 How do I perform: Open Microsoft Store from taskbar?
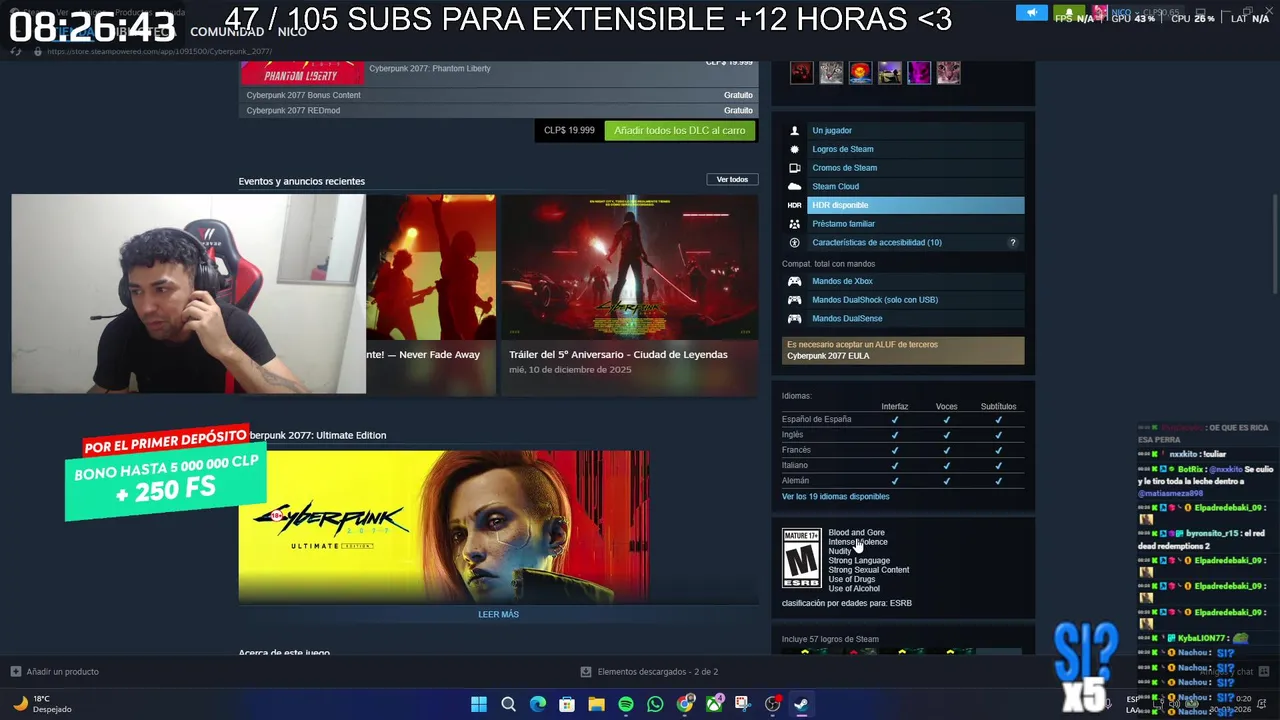click(x=567, y=704)
